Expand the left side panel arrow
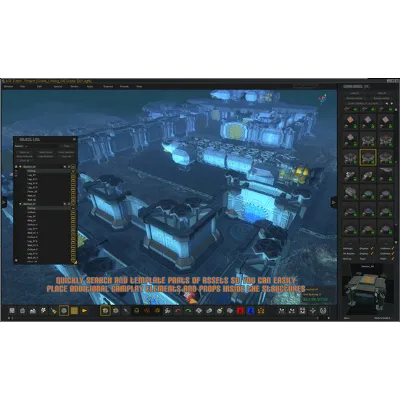Screen dimensions: 400x400 [4, 202]
